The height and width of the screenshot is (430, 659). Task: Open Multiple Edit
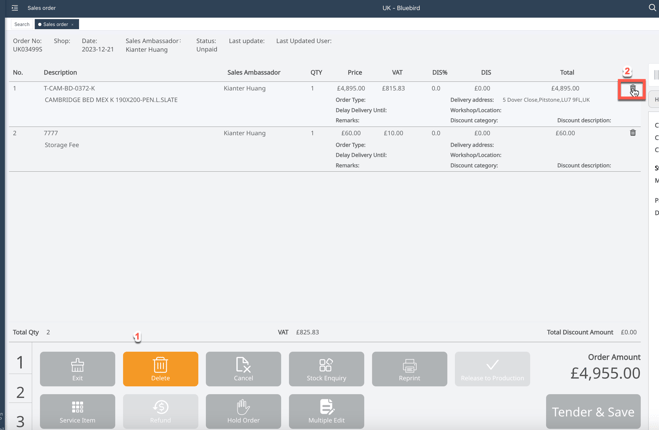pos(326,411)
